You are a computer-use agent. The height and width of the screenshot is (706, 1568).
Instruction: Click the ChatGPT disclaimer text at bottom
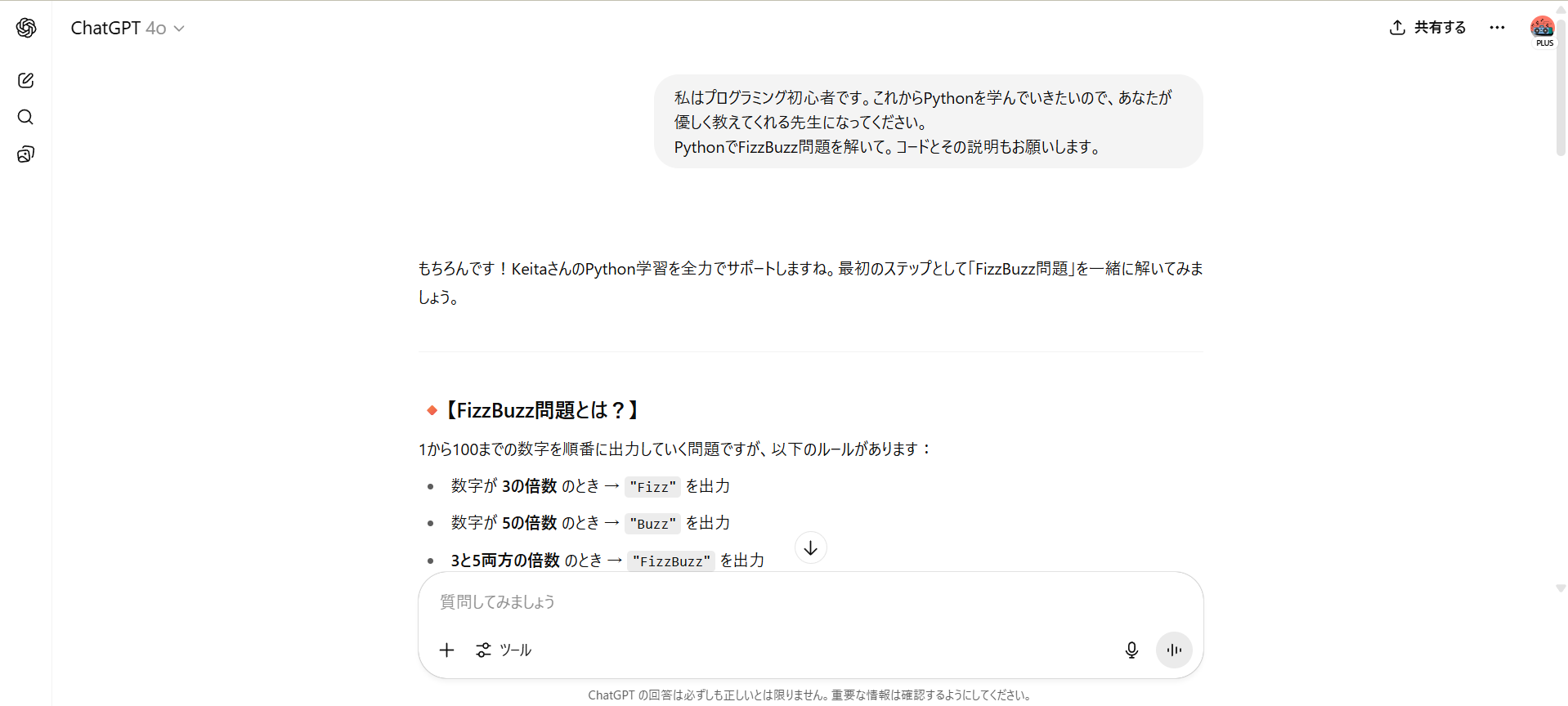click(810, 695)
